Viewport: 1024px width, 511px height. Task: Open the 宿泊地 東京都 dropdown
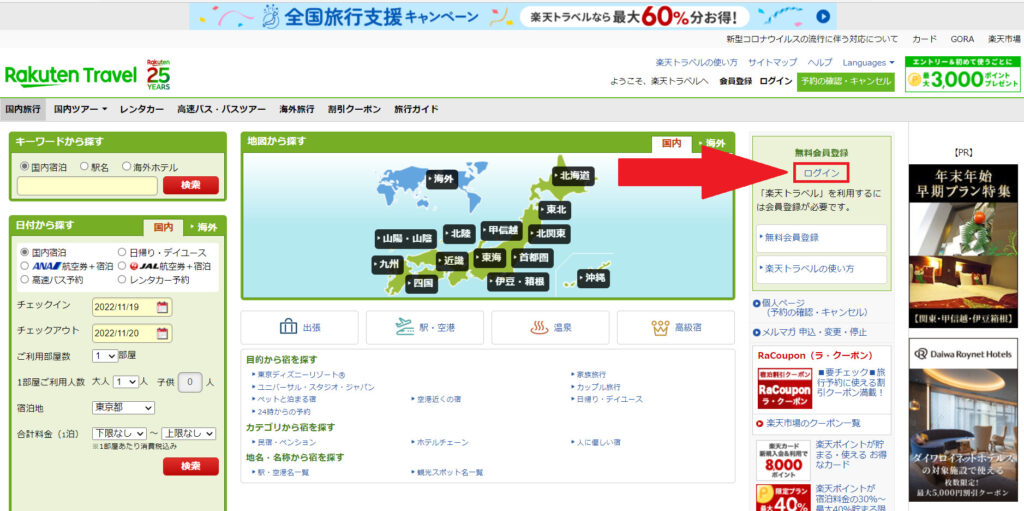(x=123, y=408)
